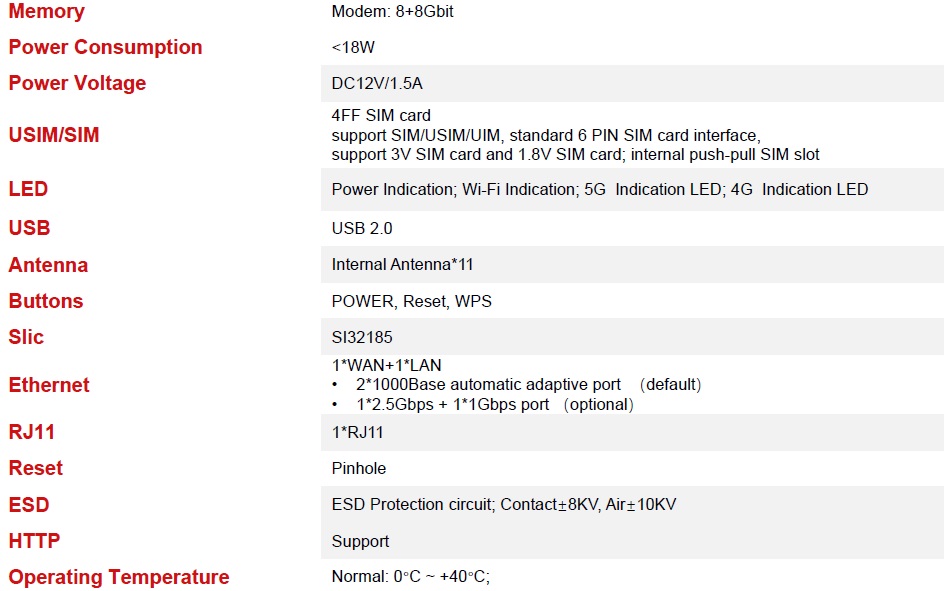
Task: Click the HTTP row label
Action: [x=34, y=541]
